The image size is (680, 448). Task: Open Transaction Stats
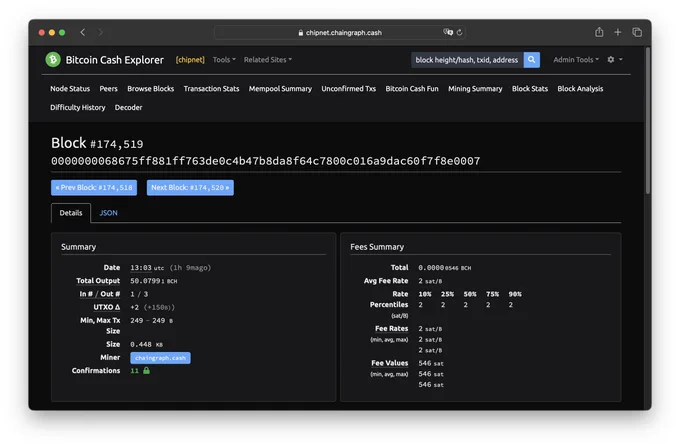[x=211, y=89]
